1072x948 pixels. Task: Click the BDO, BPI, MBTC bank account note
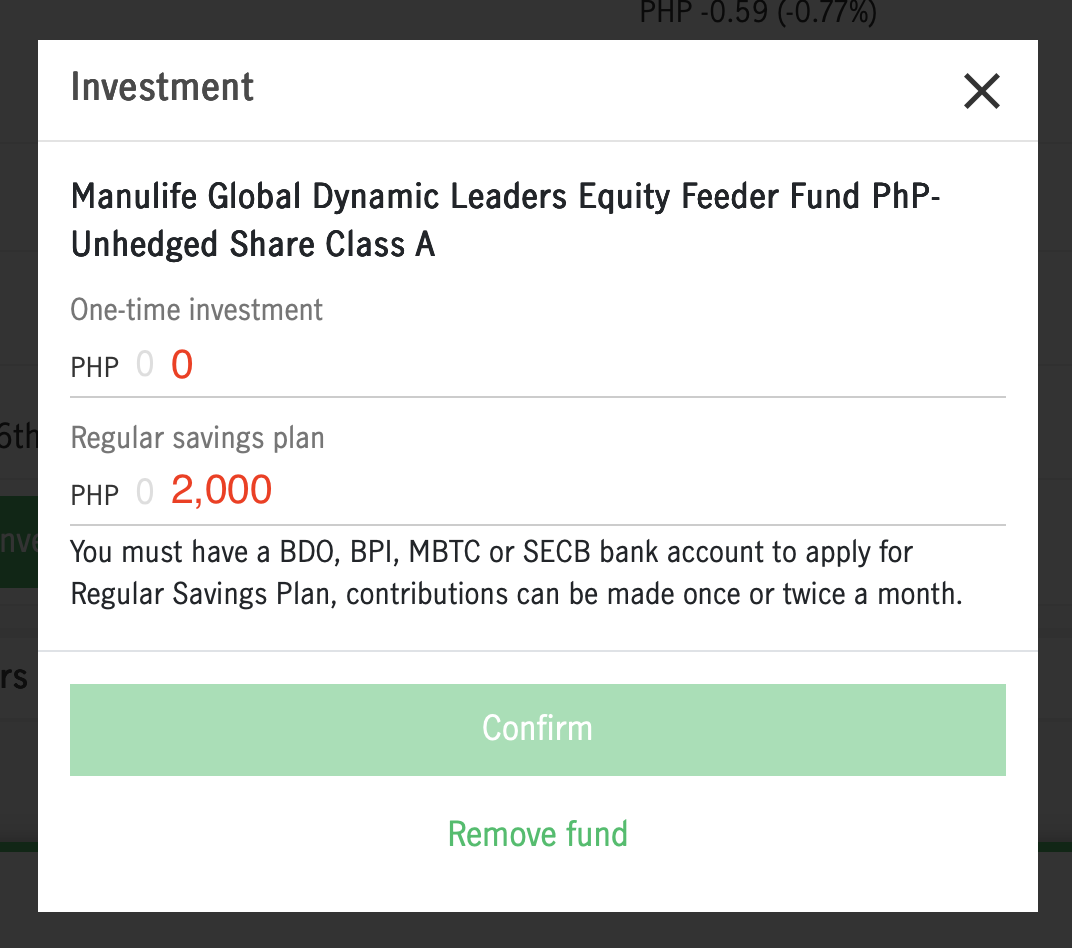[x=491, y=552]
